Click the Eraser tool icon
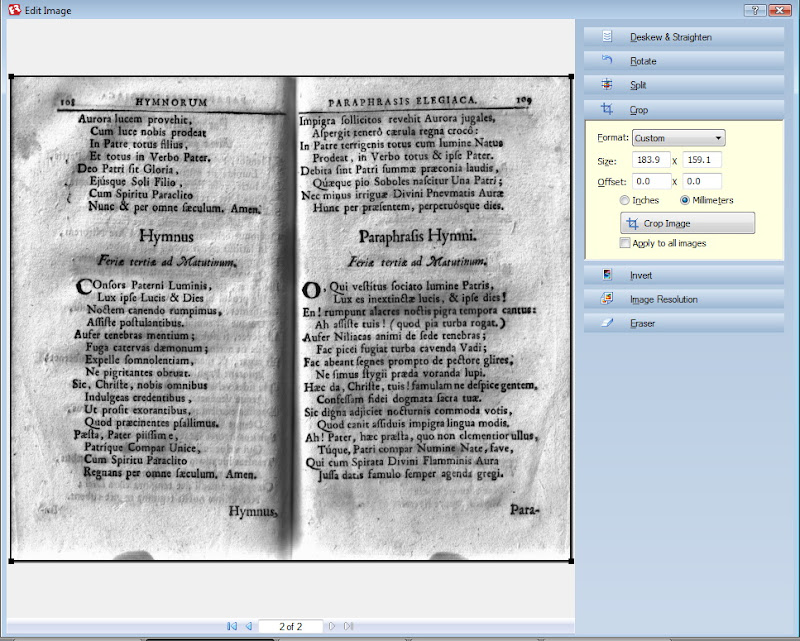 click(x=607, y=323)
